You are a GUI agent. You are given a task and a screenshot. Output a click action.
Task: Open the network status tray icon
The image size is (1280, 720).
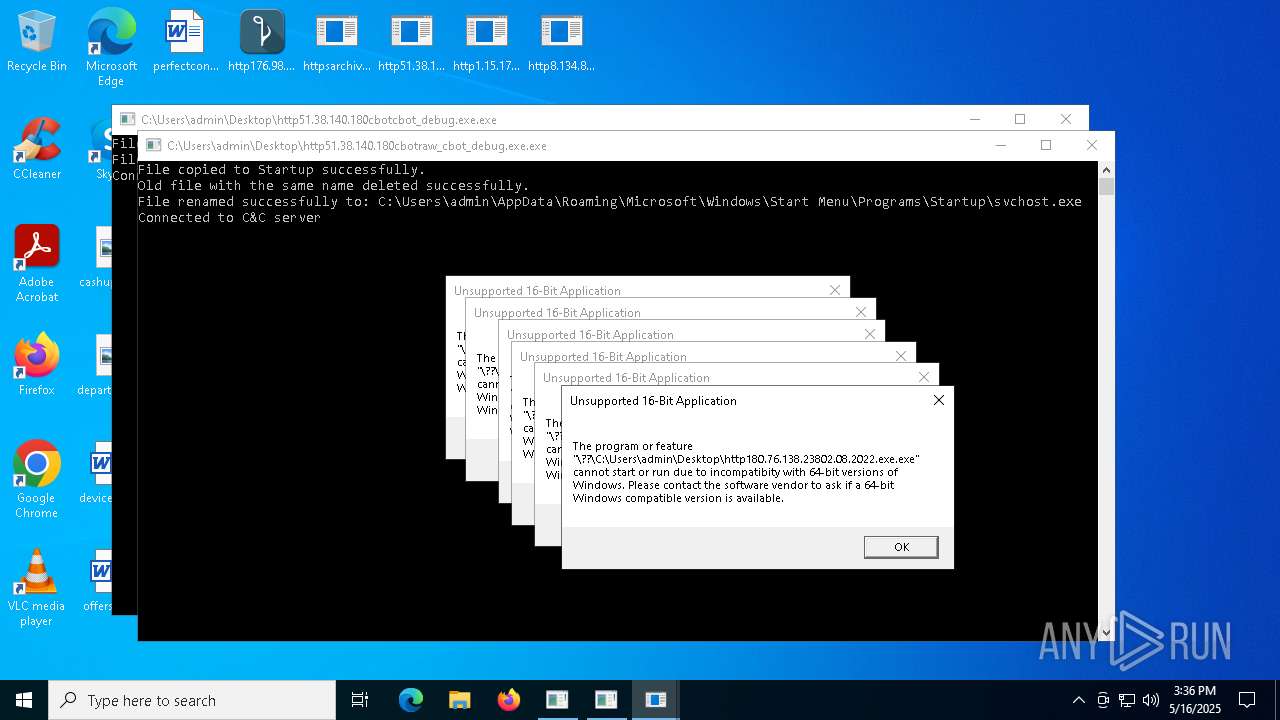1127,700
